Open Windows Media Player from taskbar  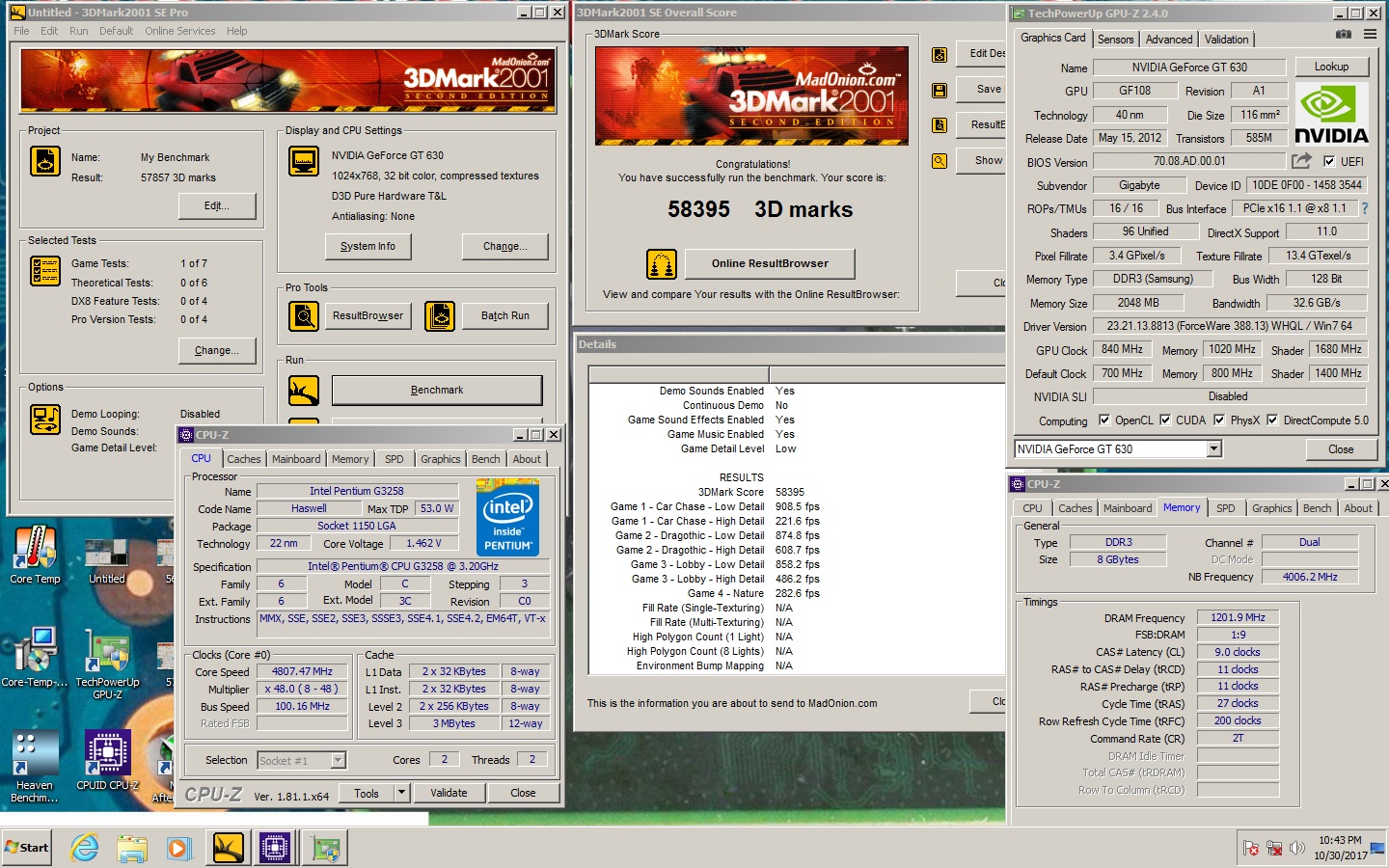point(178,848)
